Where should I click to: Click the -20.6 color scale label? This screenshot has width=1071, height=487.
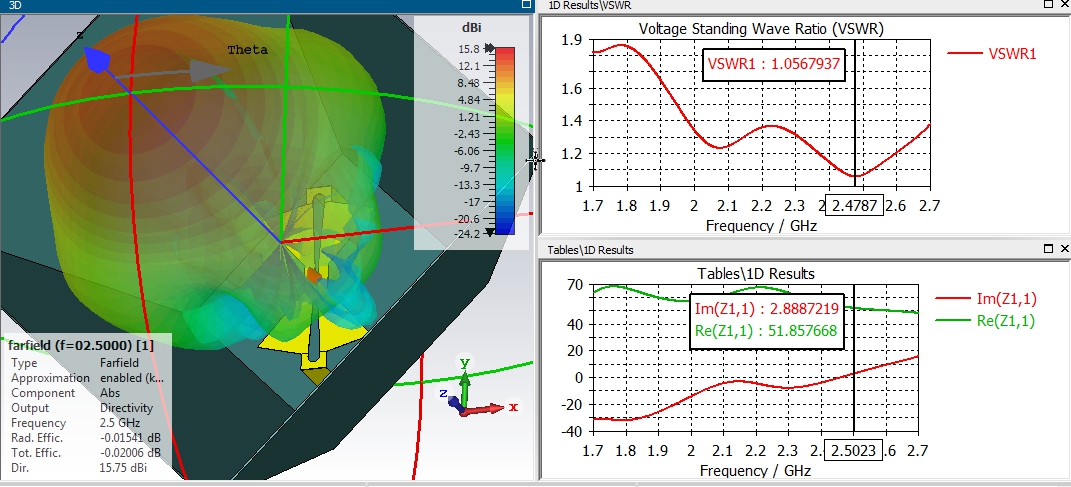pyautogui.click(x=467, y=219)
